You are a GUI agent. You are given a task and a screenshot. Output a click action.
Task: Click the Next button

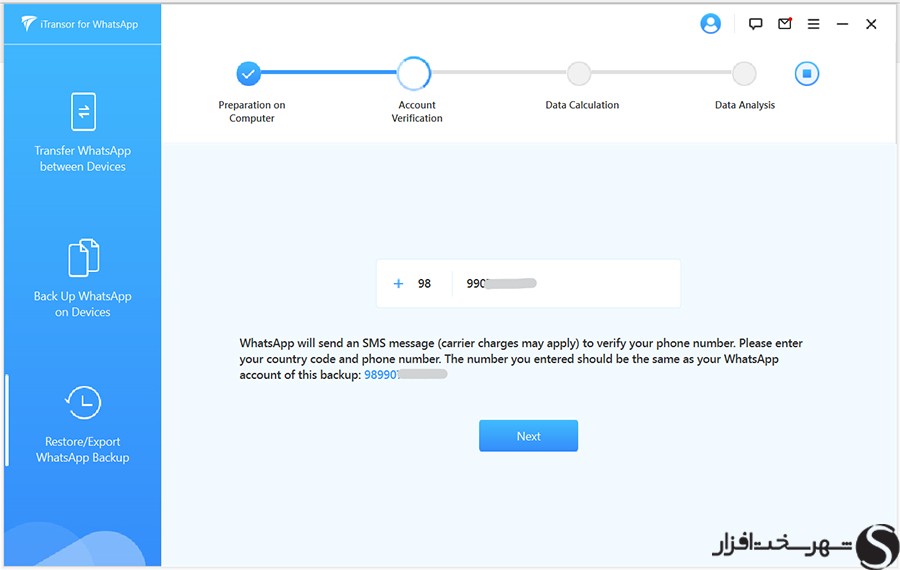(x=529, y=436)
